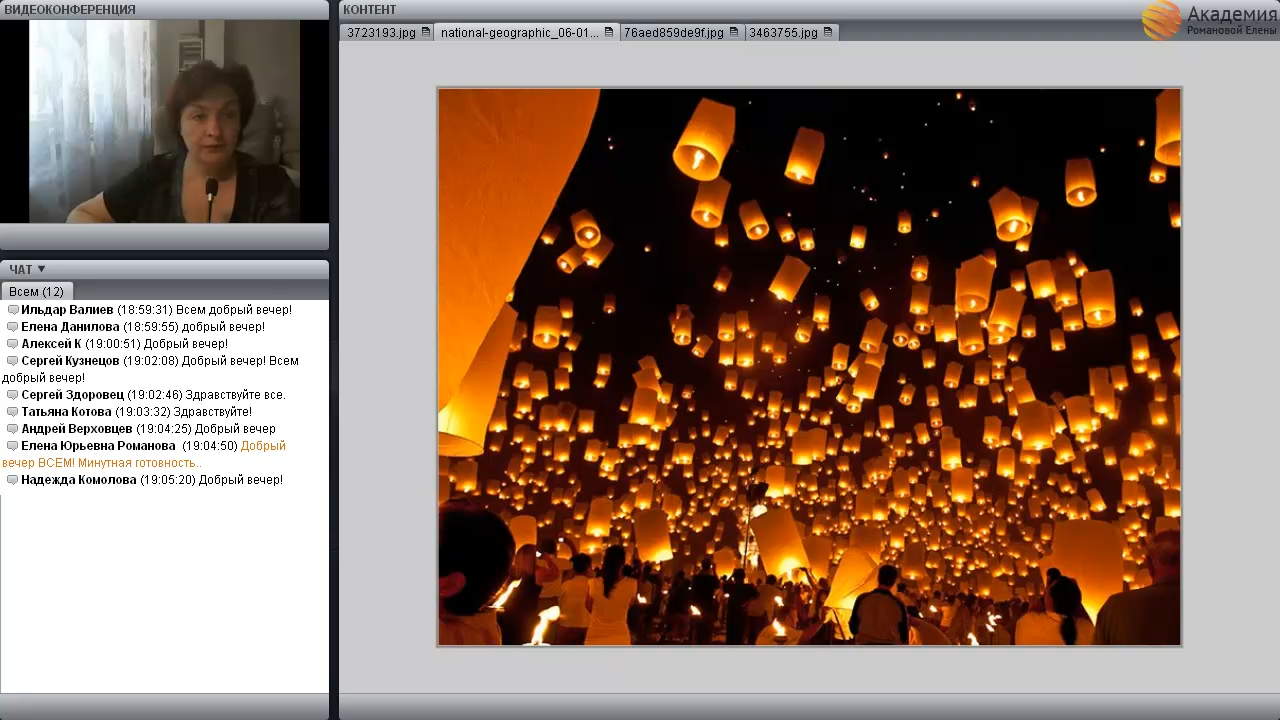
Task: Click the timestamp (19:02:08) in chat
Action: (x=151, y=361)
